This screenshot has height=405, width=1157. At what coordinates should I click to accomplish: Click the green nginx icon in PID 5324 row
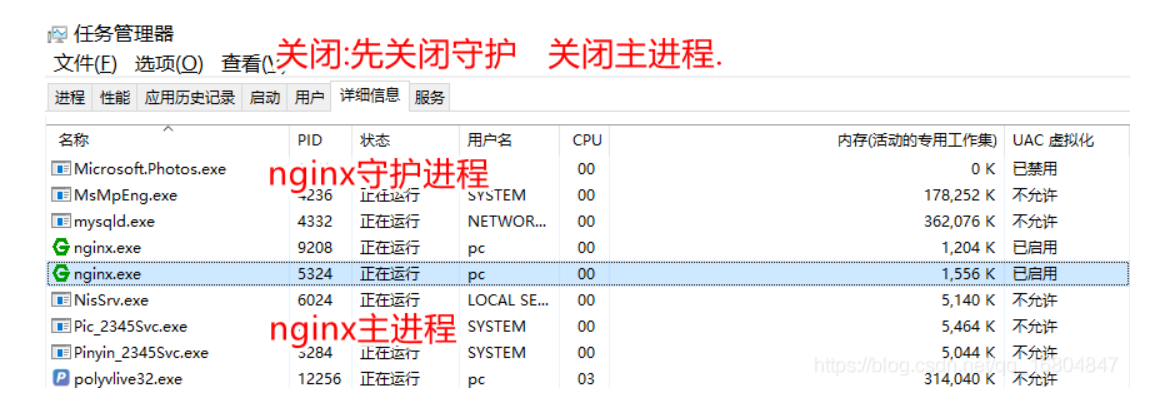pyautogui.click(x=61, y=274)
